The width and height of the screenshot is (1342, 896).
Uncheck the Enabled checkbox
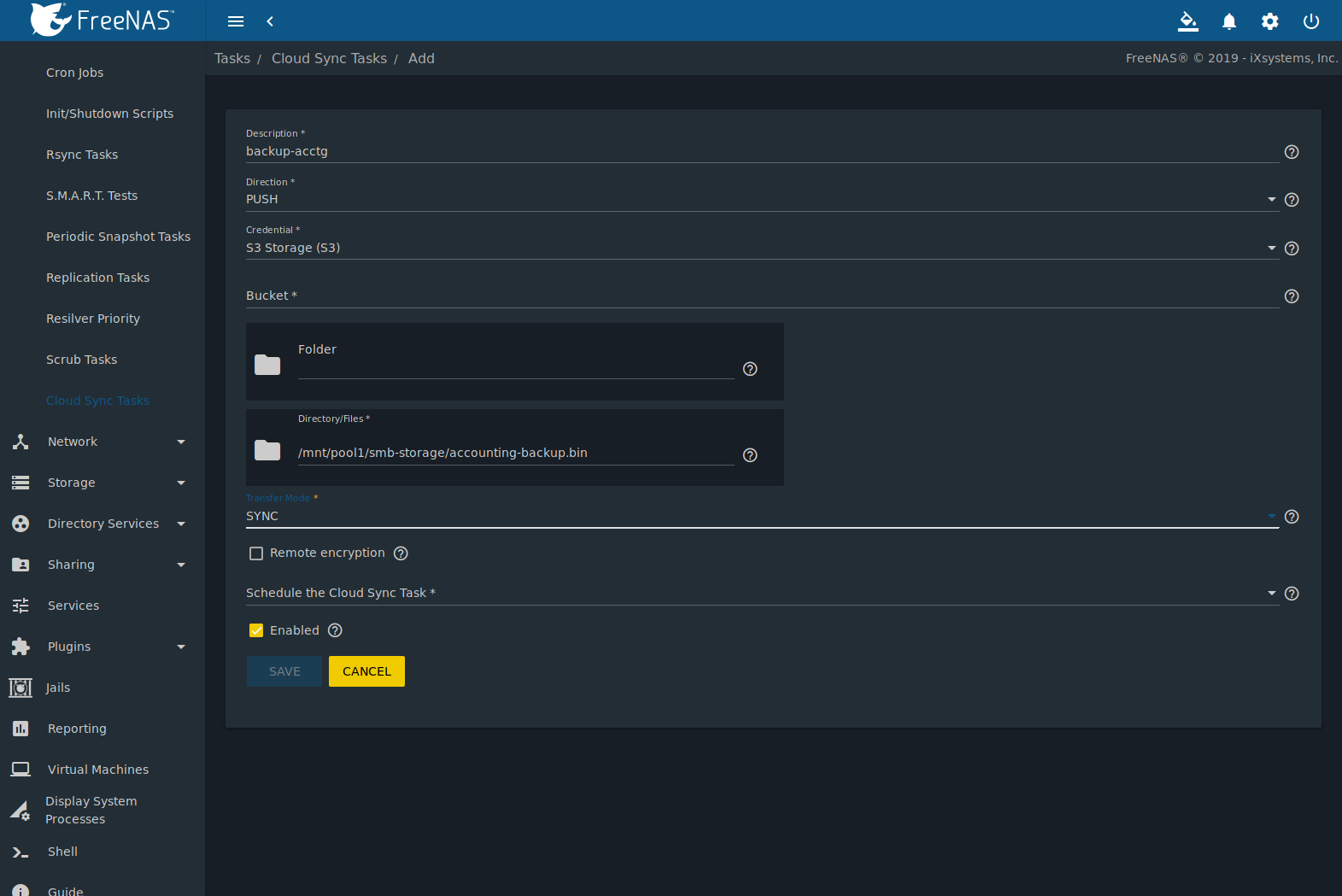(x=256, y=630)
